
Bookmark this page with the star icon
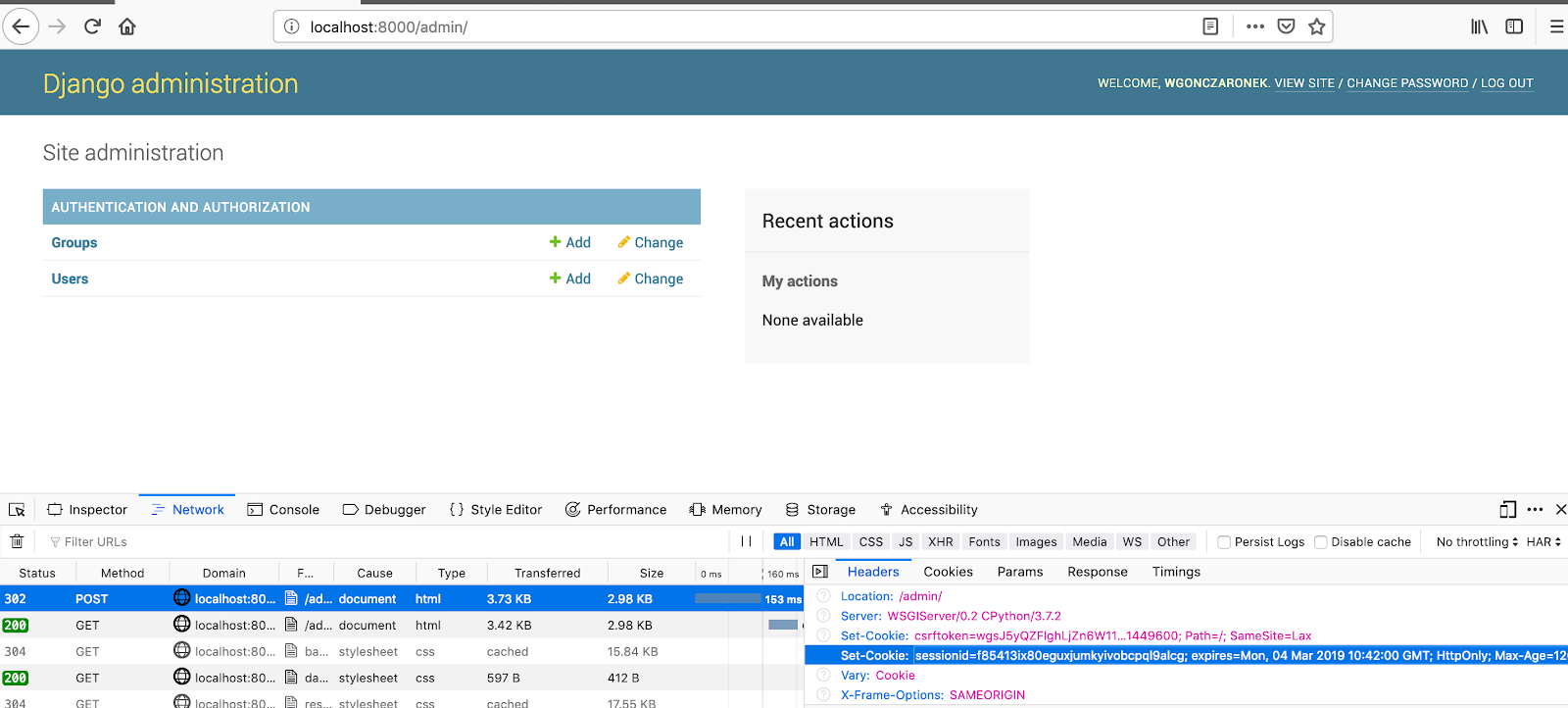1317,26
